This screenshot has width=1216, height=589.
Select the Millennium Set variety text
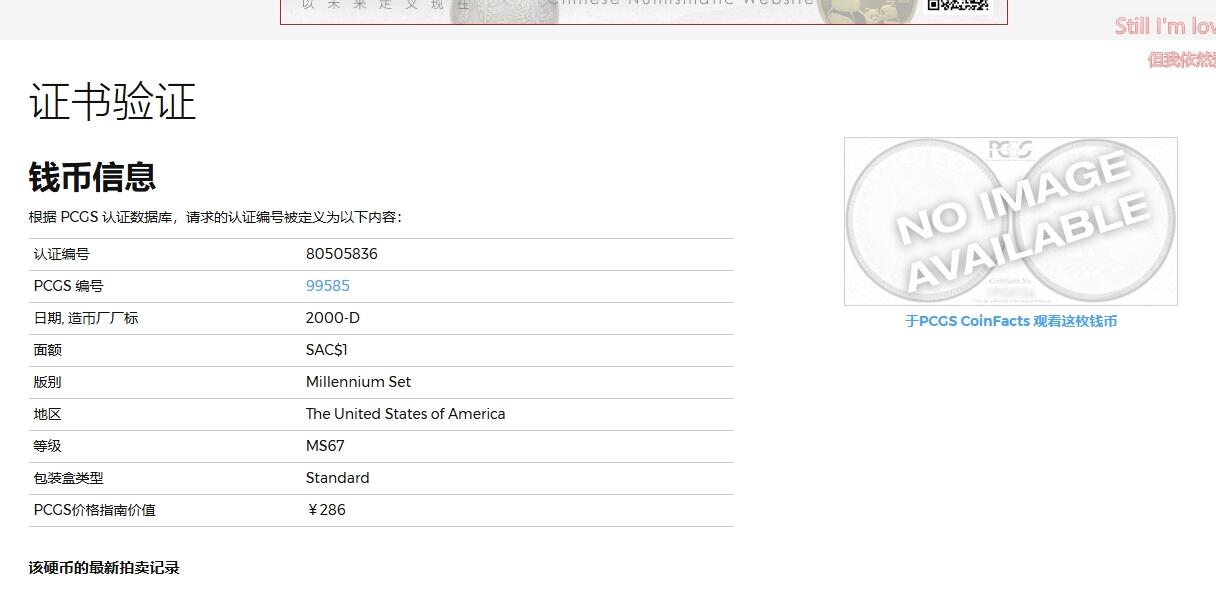(x=358, y=382)
